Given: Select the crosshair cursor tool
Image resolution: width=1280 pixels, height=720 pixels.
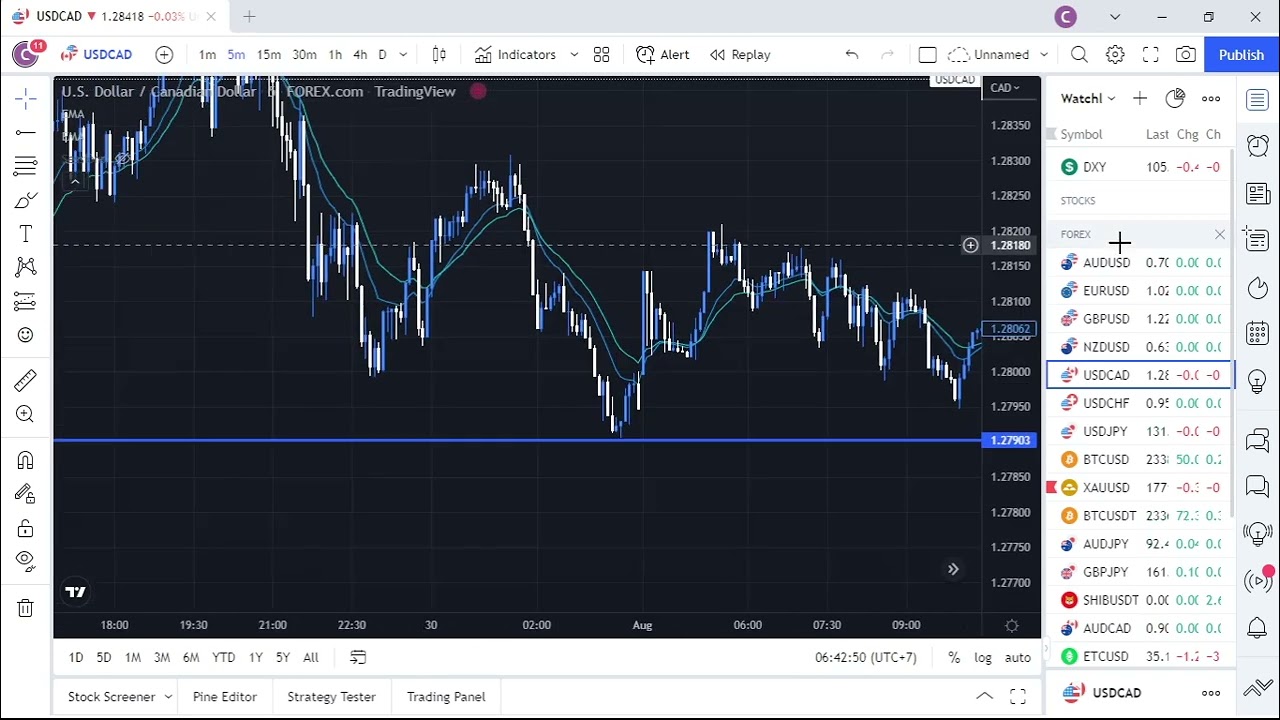Looking at the screenshot, I should coord(26,98).
